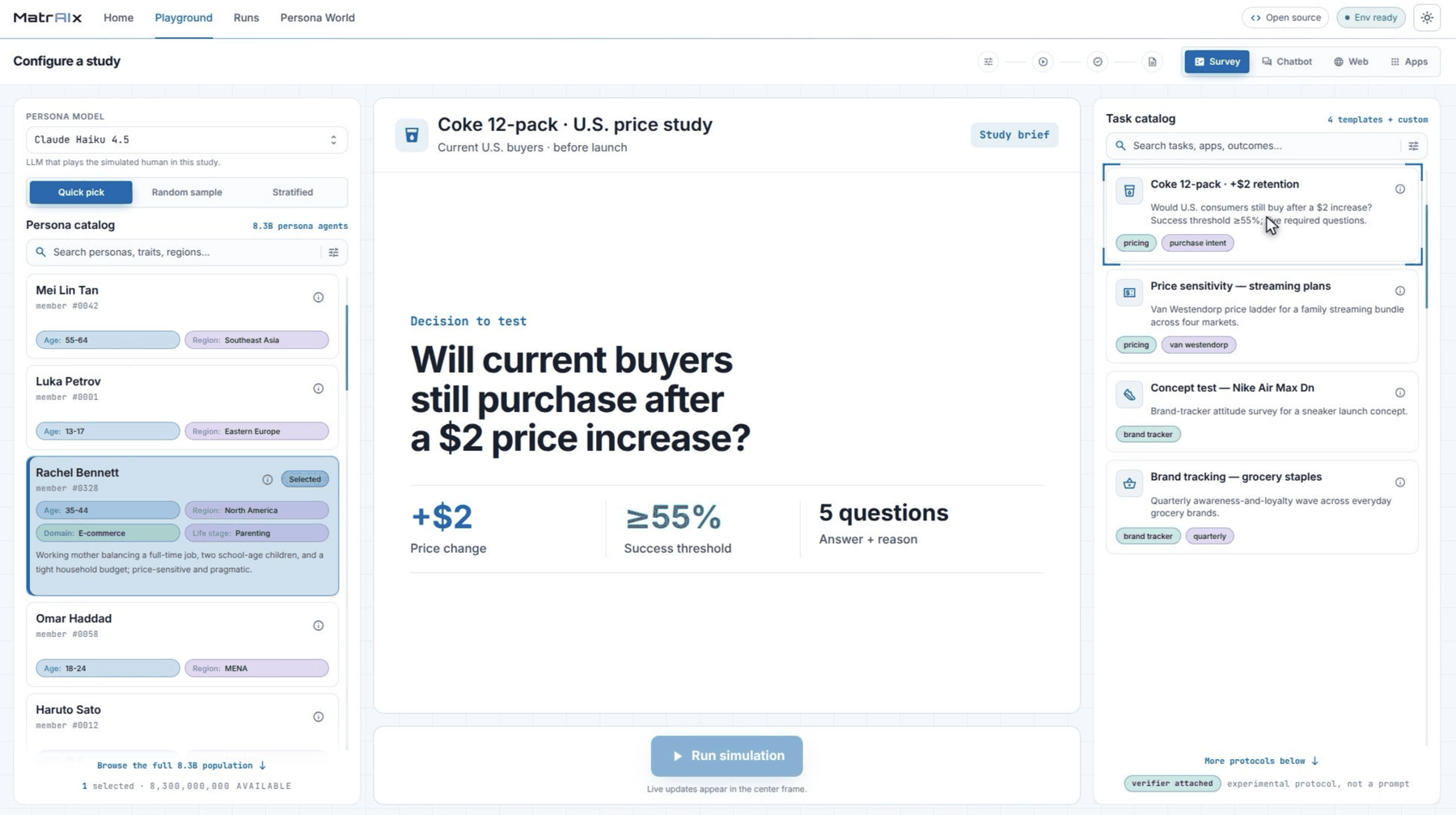This screenshot has width=1456, height=815.
Task: Select Quick pick sampling mode
Action: [x=81, y=193]
